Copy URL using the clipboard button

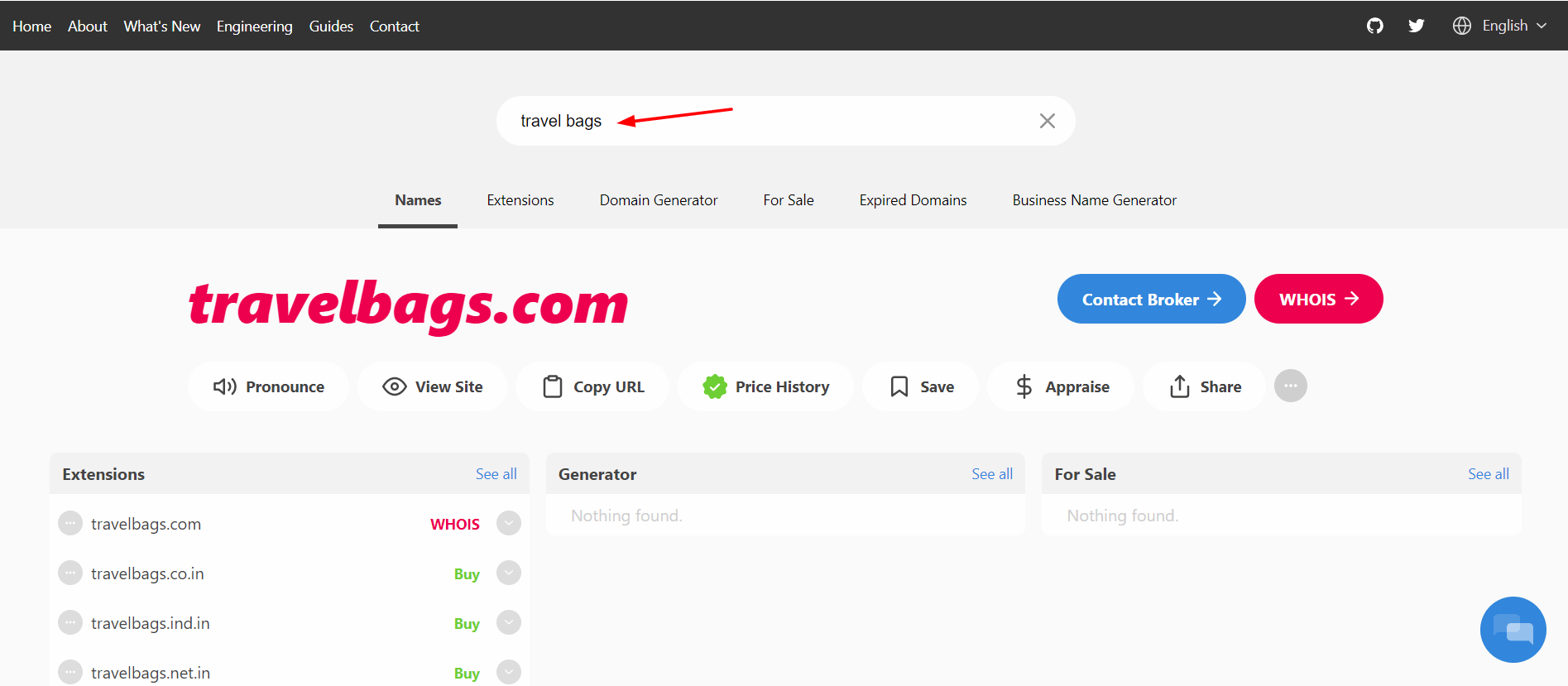pyautogui.click(x=592, y=386)
